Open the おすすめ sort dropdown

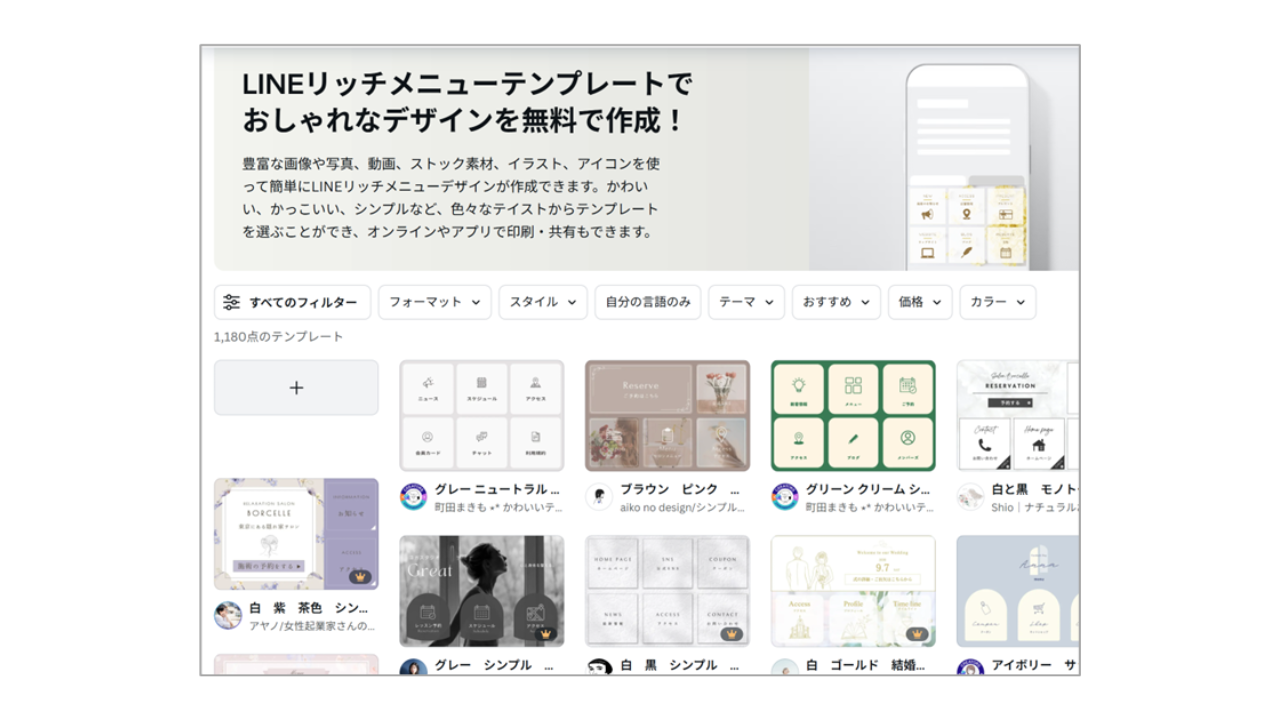pos(836,302)
